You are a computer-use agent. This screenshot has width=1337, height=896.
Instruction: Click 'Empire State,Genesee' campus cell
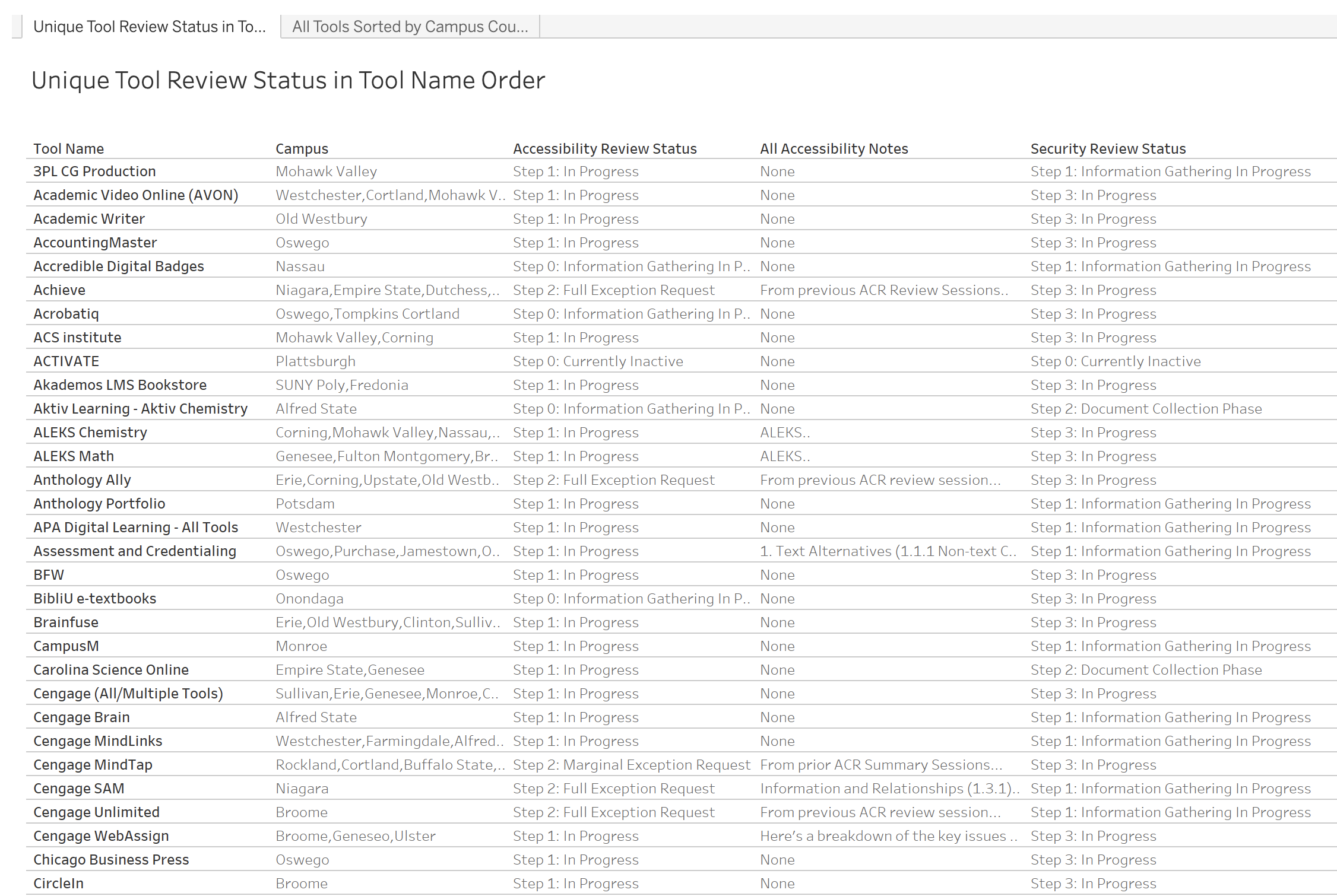click(350, 670)
